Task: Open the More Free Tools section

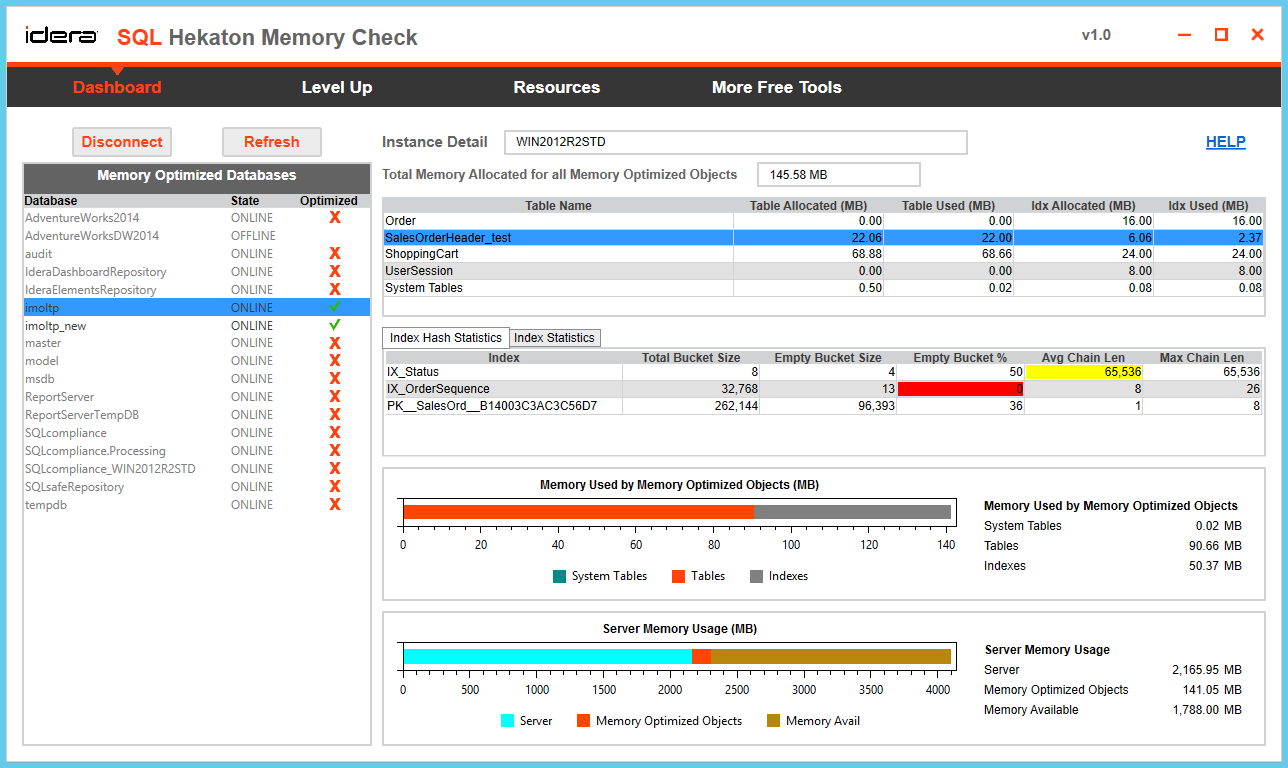Action: [x=776, y=87]
